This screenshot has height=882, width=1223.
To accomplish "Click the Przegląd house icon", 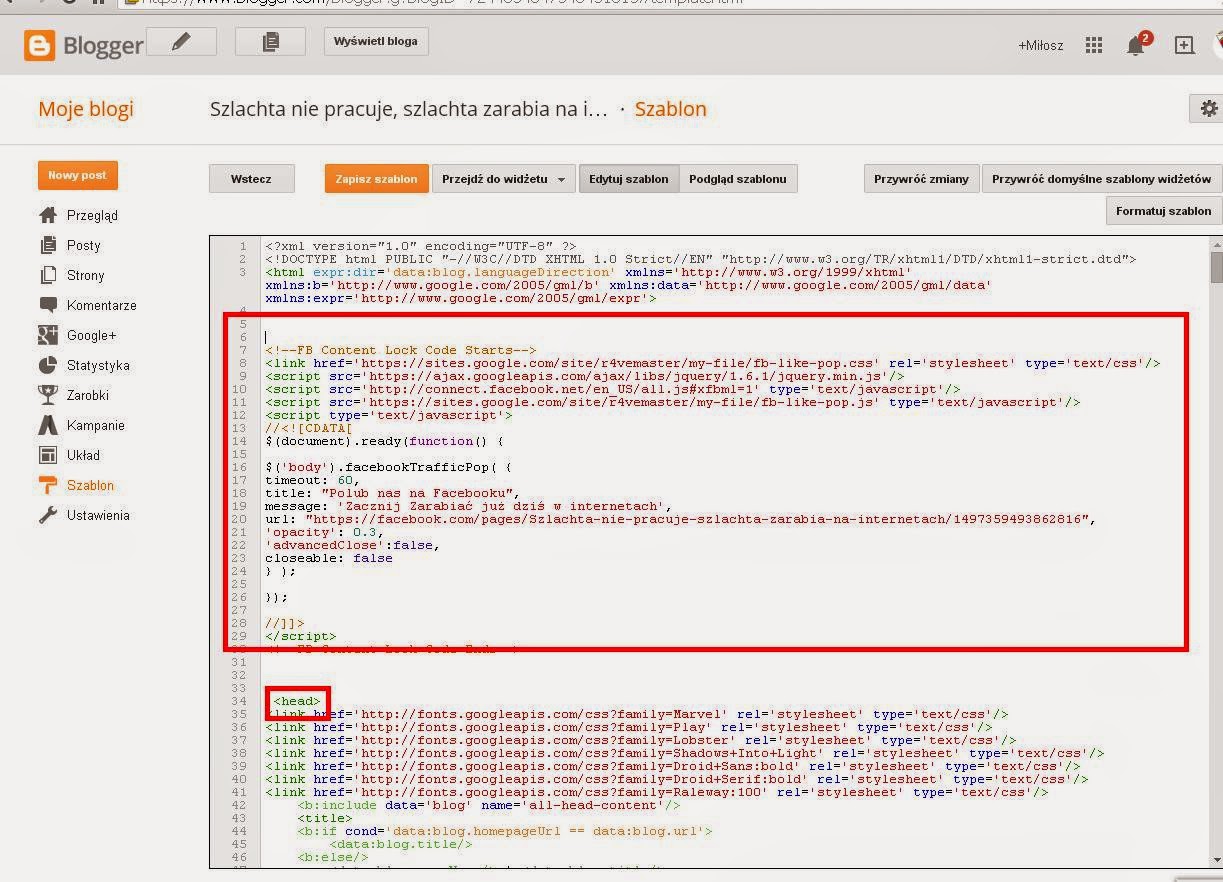I will click(x=48, y=215).
